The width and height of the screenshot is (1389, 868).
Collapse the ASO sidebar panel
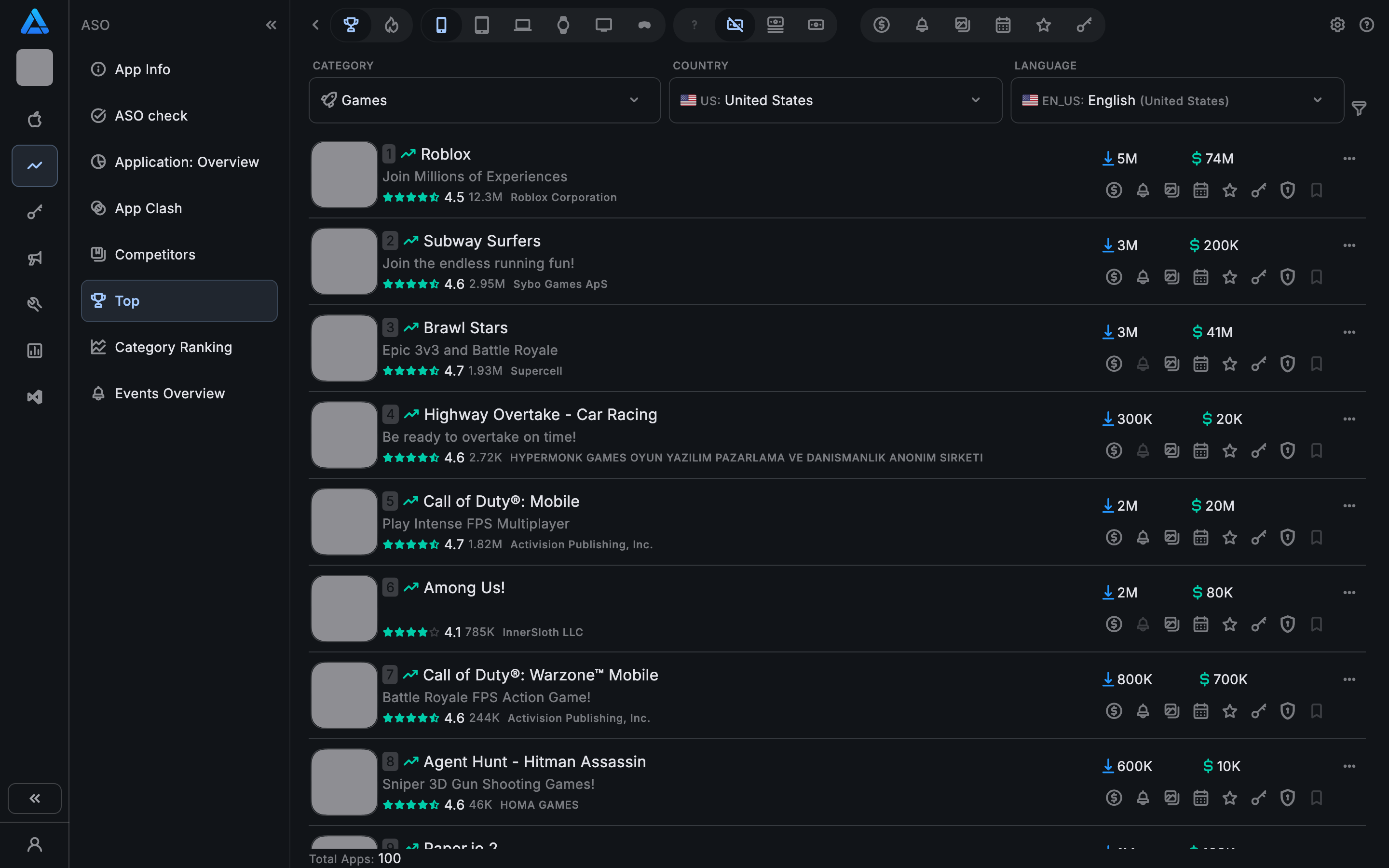[271, 25]
